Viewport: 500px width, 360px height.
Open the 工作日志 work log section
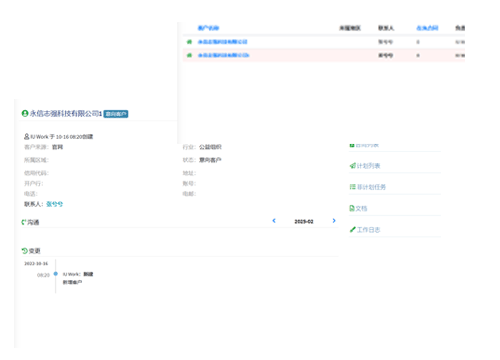coord(368,230)
